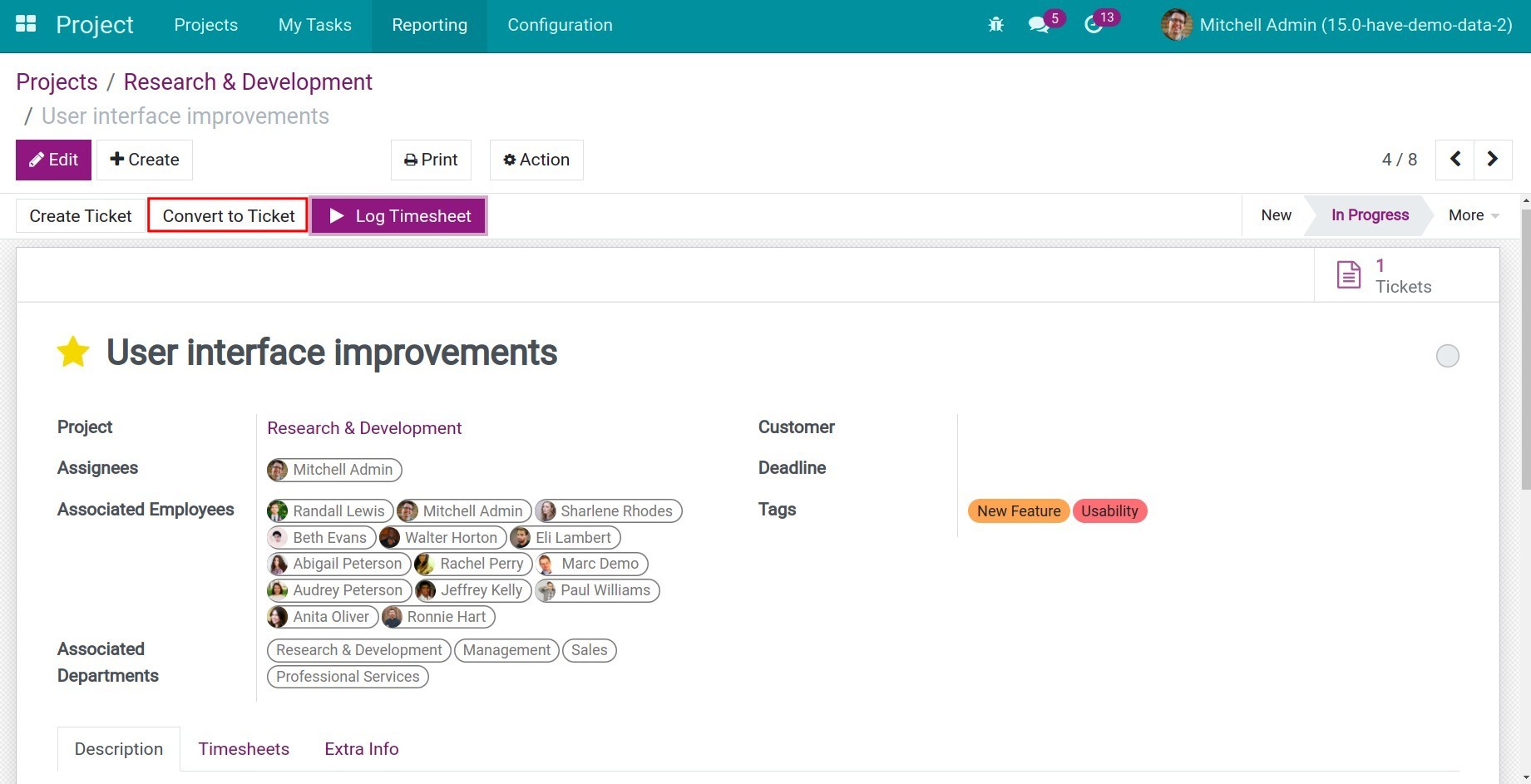This screenshot has height=784, width=1531.
Task: Expand the More stages dropdown
Action: click(1473, 215)
